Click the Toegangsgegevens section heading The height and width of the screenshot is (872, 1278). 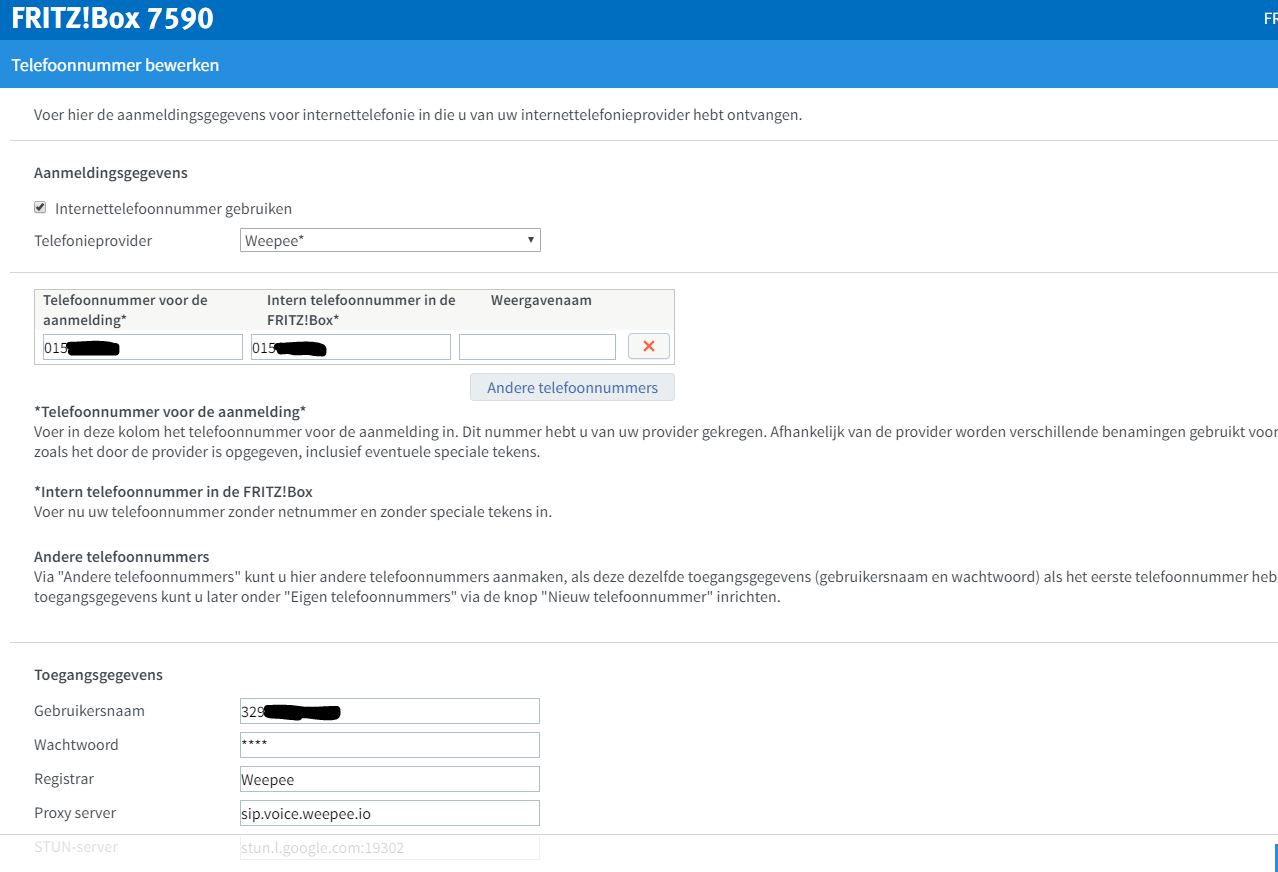coord(98,675)
